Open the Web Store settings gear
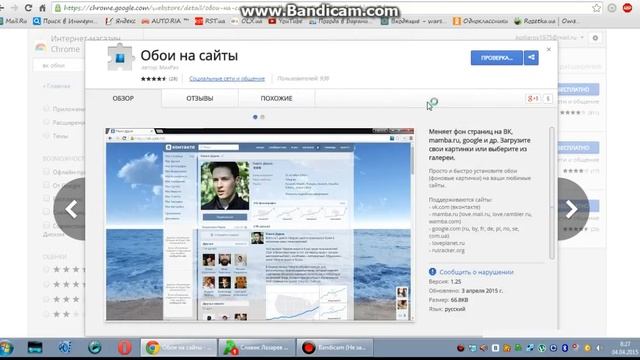Screen dimensions: 640x360 coord(595,38)
